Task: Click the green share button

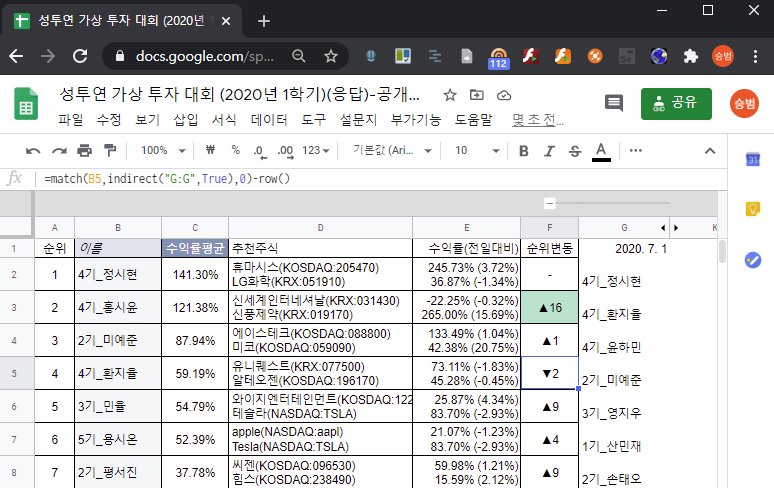Action: coord(676,104)
